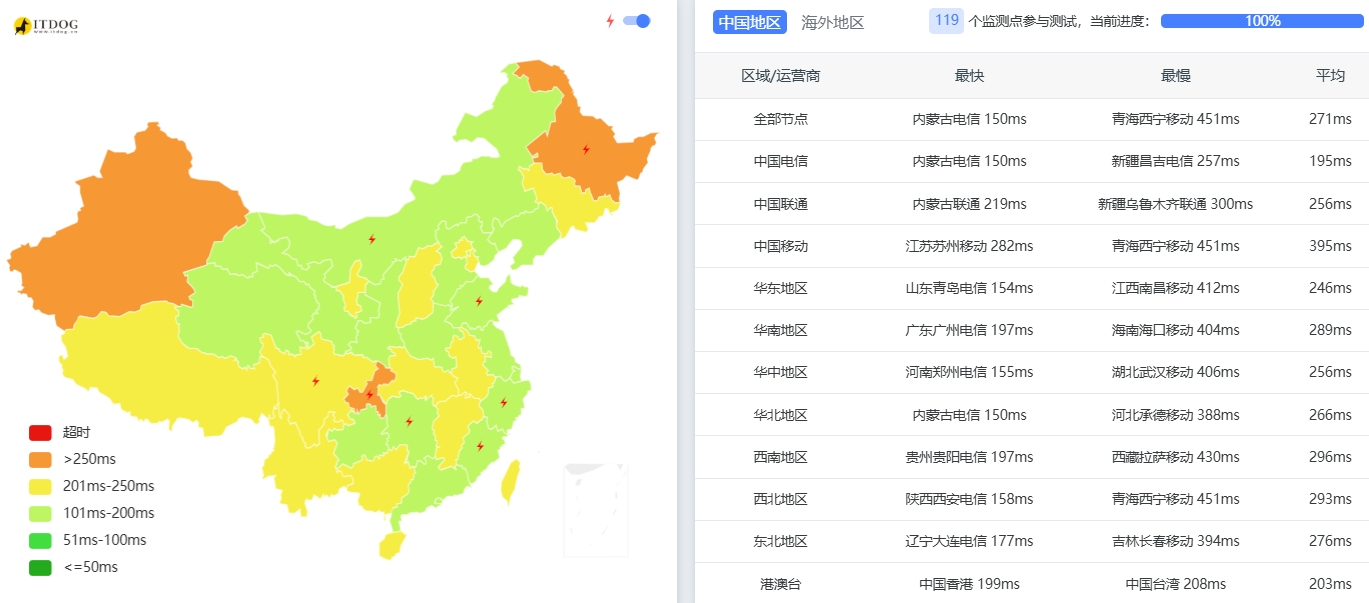This screenshot has width=1369, height=603.
Task: Click 广东广州电信 197ms cell
Action: (x=969, y=330)
